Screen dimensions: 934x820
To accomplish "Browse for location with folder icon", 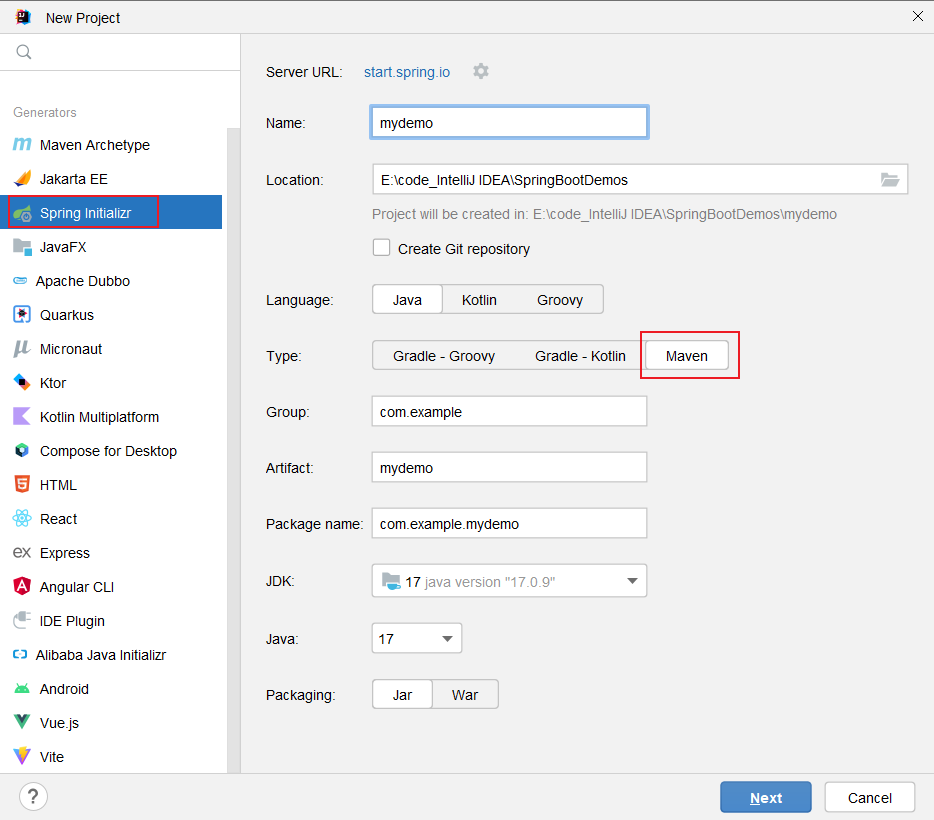I will 889,179.
